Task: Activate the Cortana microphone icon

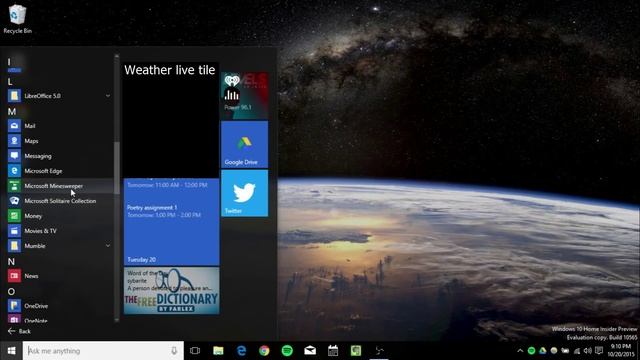Action: 174,351
